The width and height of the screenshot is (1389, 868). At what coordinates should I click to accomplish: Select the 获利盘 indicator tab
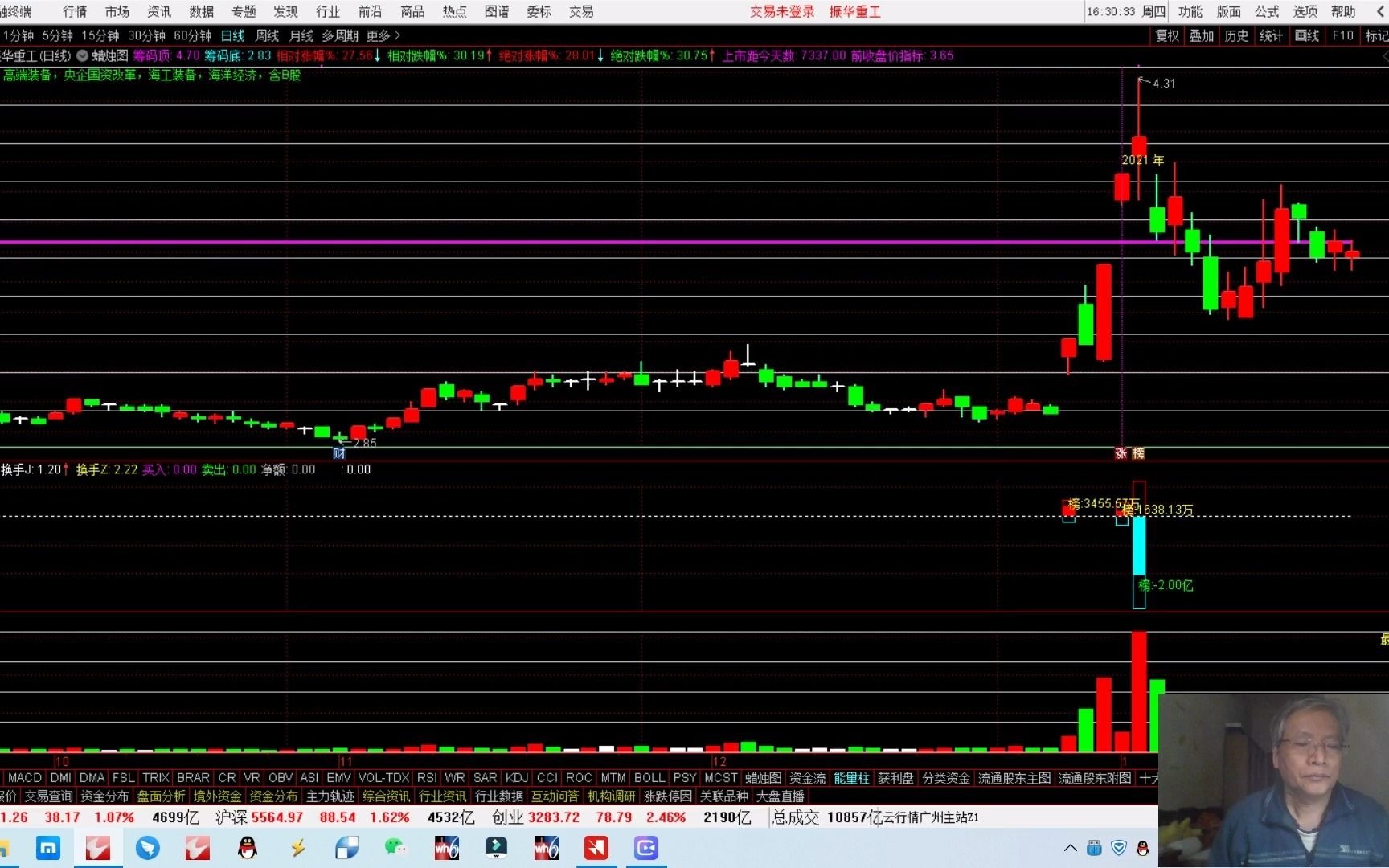(x=895, y=778)
